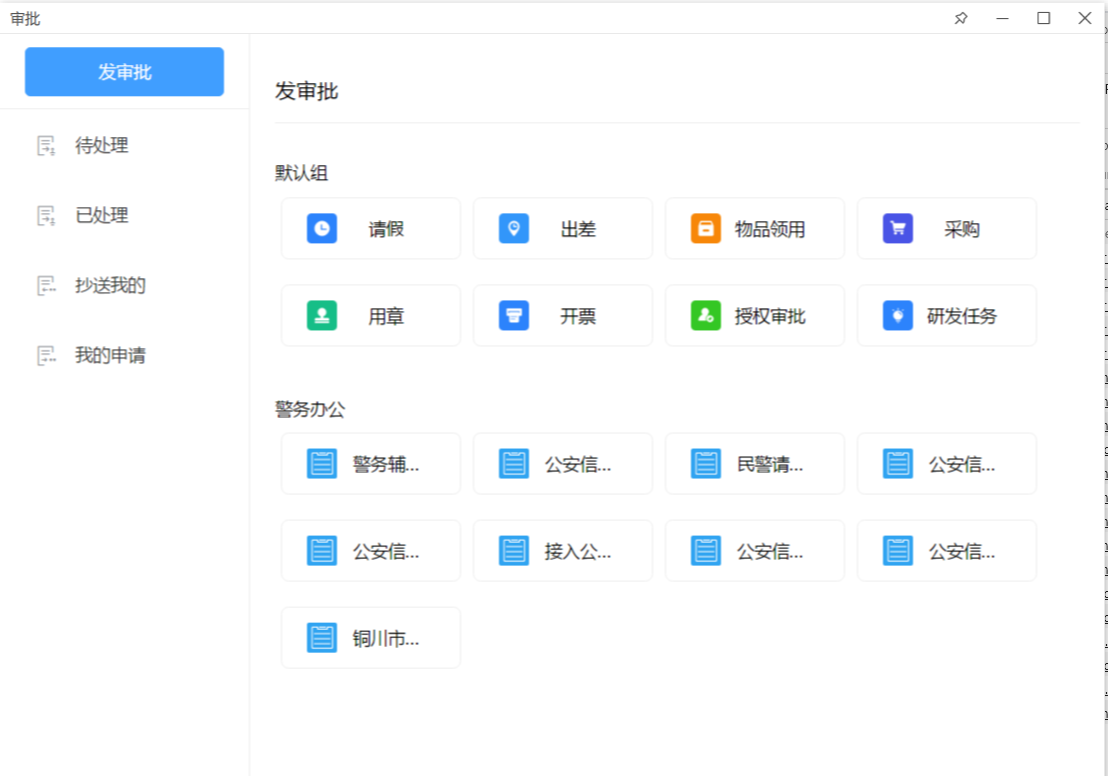Click the 抄送我的 document icon
This screenshot has height=776, width=1108.
pos(46,286)
